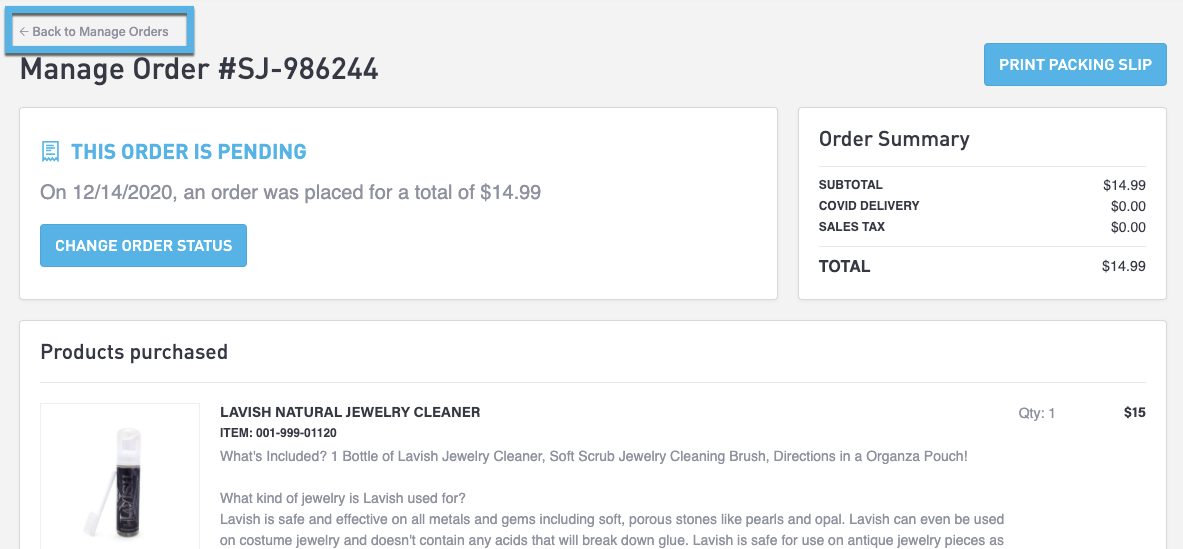Select the Lavish Natural Jewelry Cleaner title
The width and height of the screenshot is (1183, 549).
tap(350, 412)
